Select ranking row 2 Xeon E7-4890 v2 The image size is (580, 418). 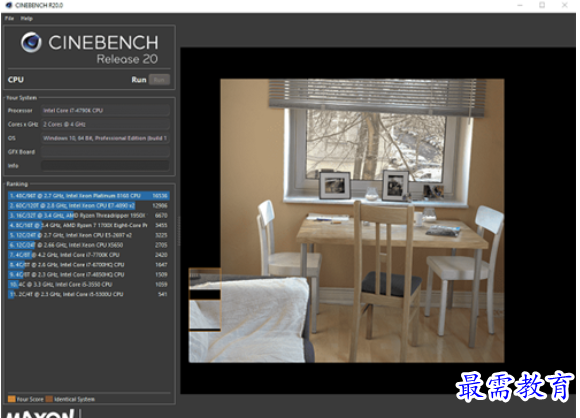[x=89, y=205]
